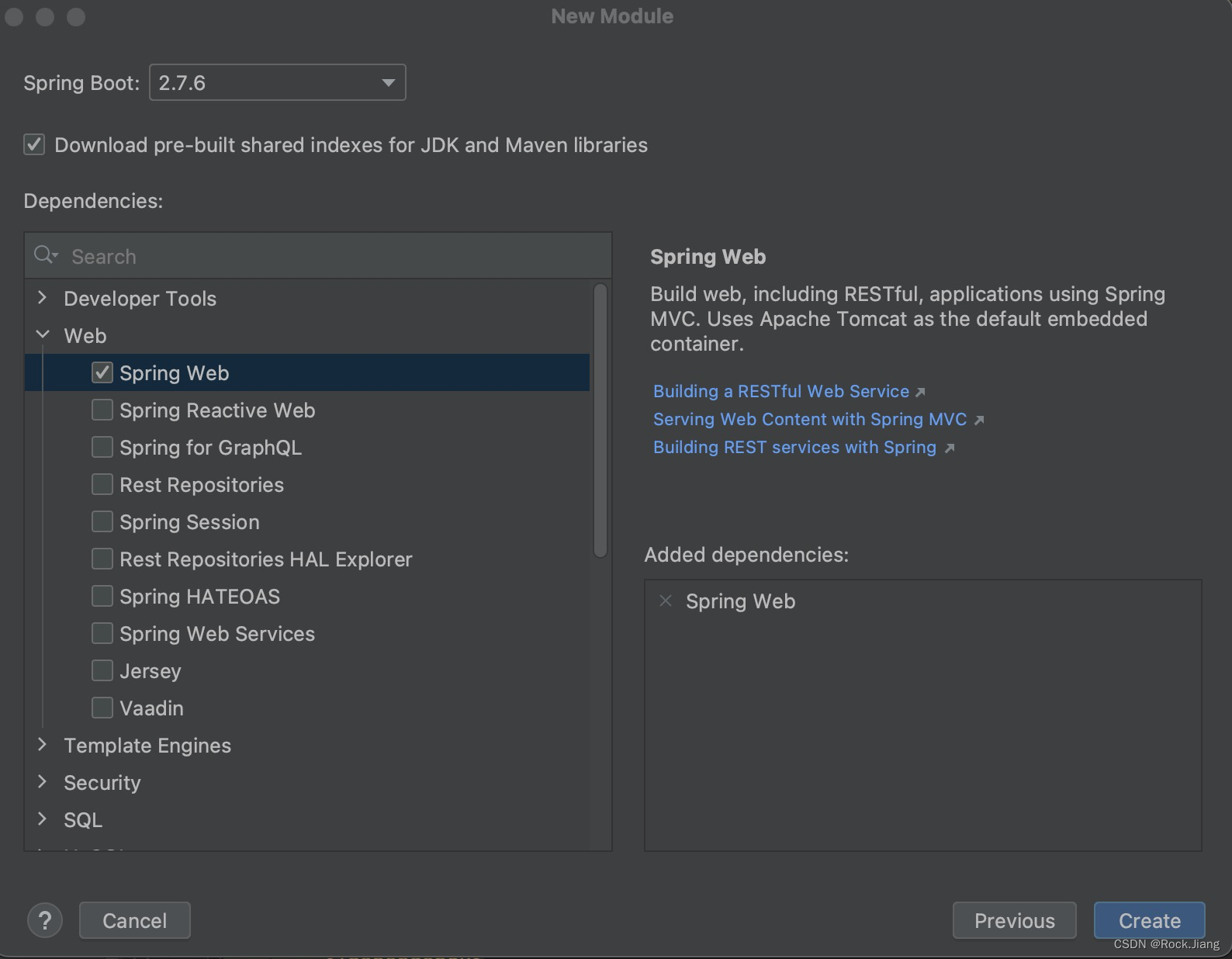Expand the Security category

[43, 782]
